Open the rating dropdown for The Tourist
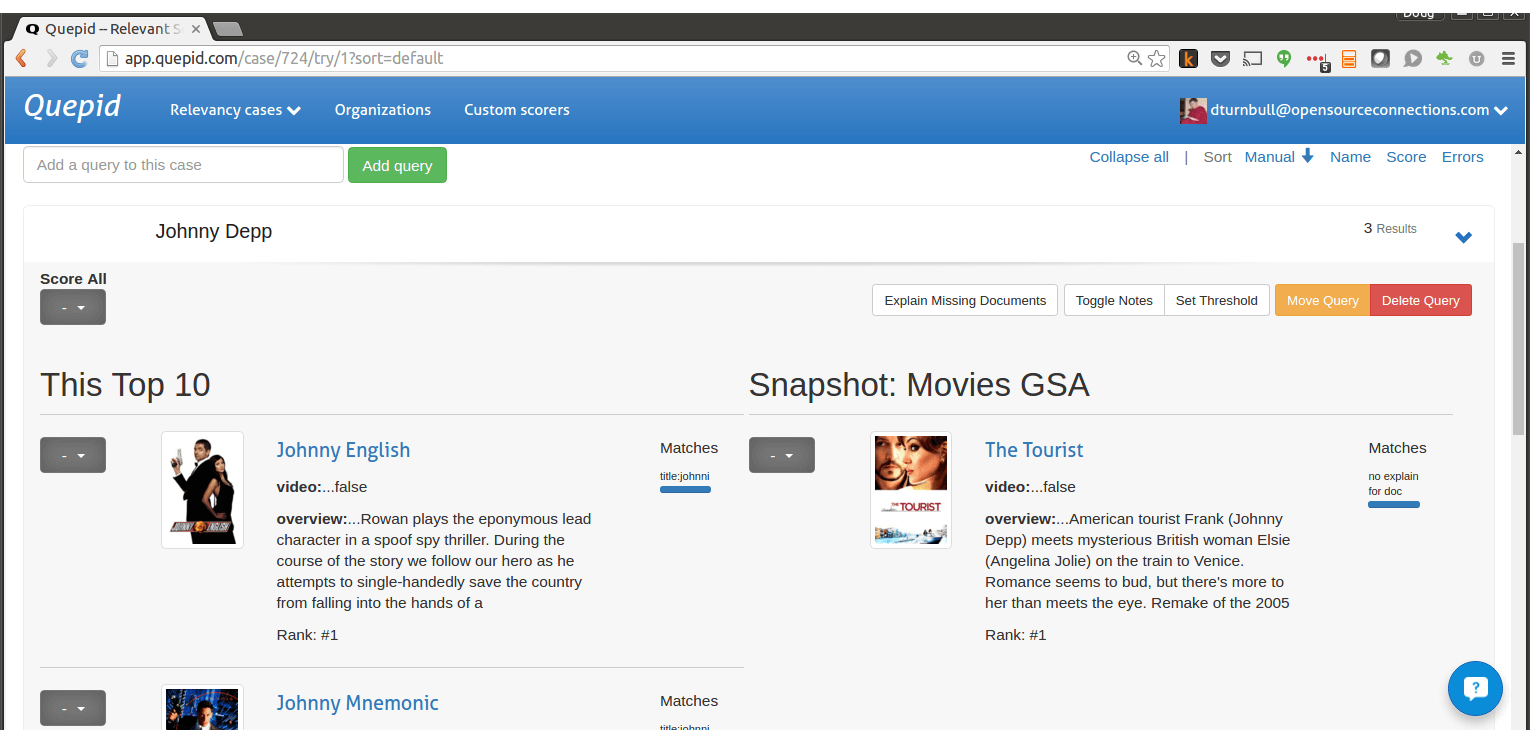The width and height of the screenshot is (1530, 743). point(782,455)
